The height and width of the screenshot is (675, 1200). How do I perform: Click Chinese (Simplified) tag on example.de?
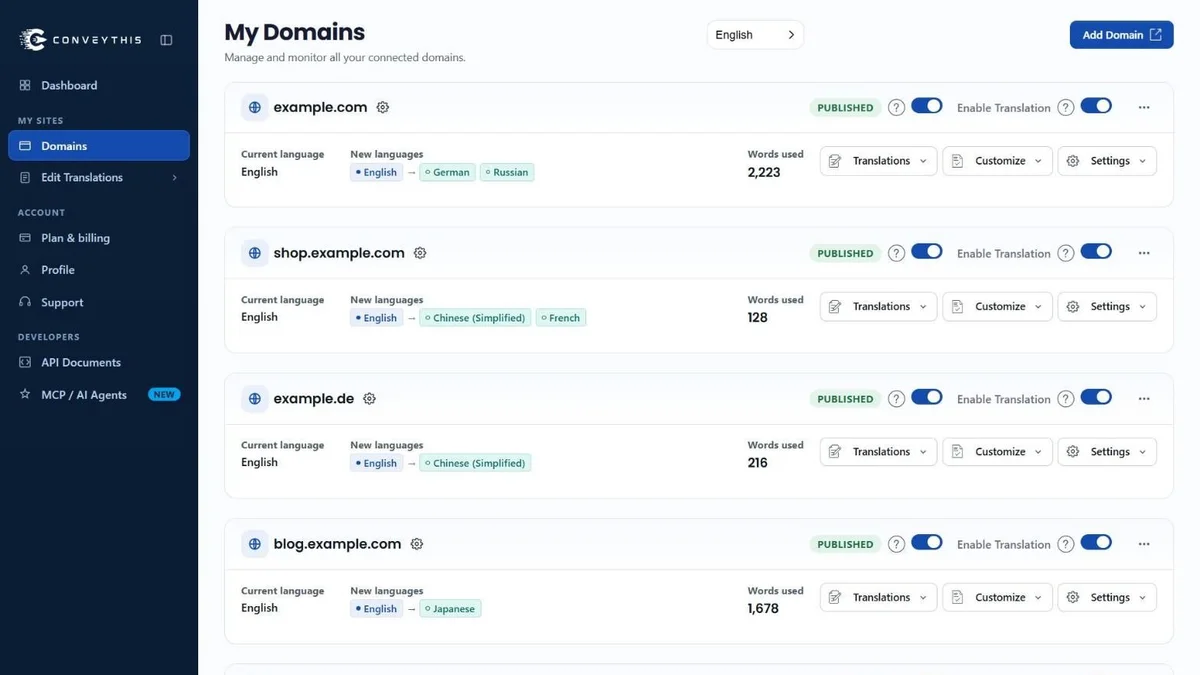point(475,463)
